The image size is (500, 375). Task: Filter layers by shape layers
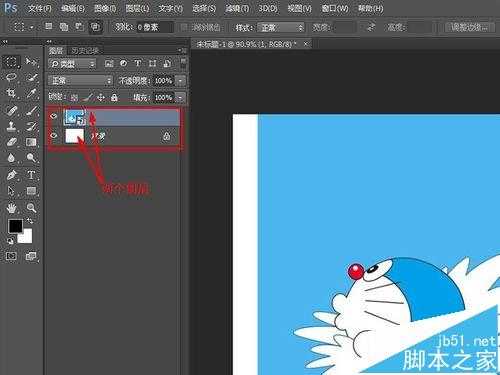click(x=152, y=63)
